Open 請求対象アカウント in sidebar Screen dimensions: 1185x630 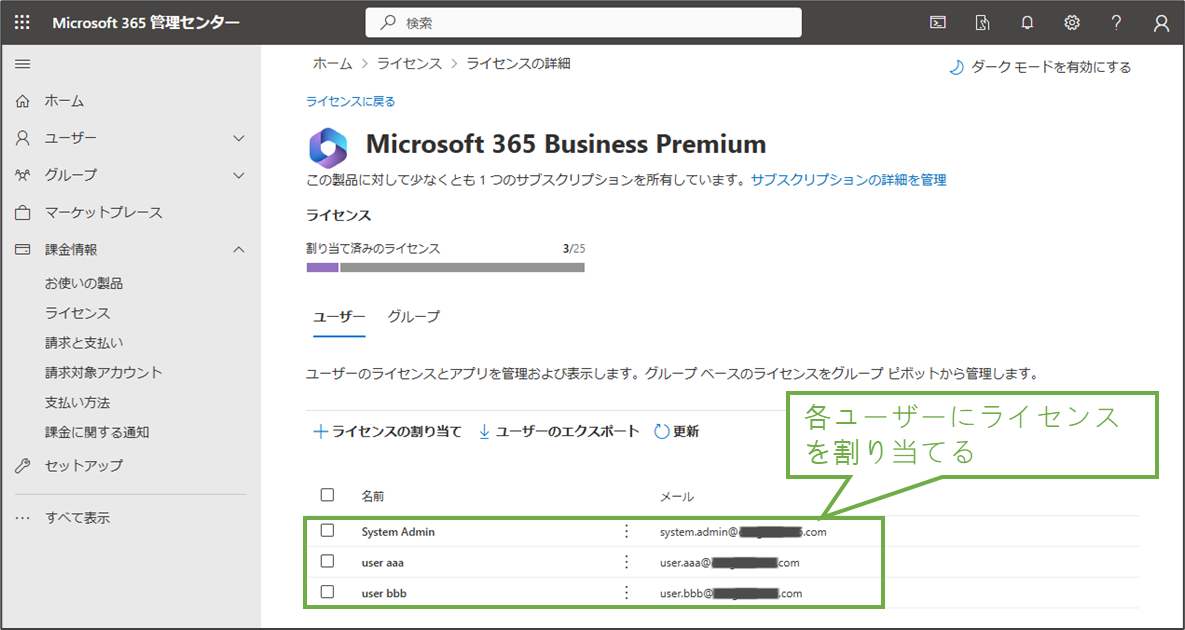point(104,372)
